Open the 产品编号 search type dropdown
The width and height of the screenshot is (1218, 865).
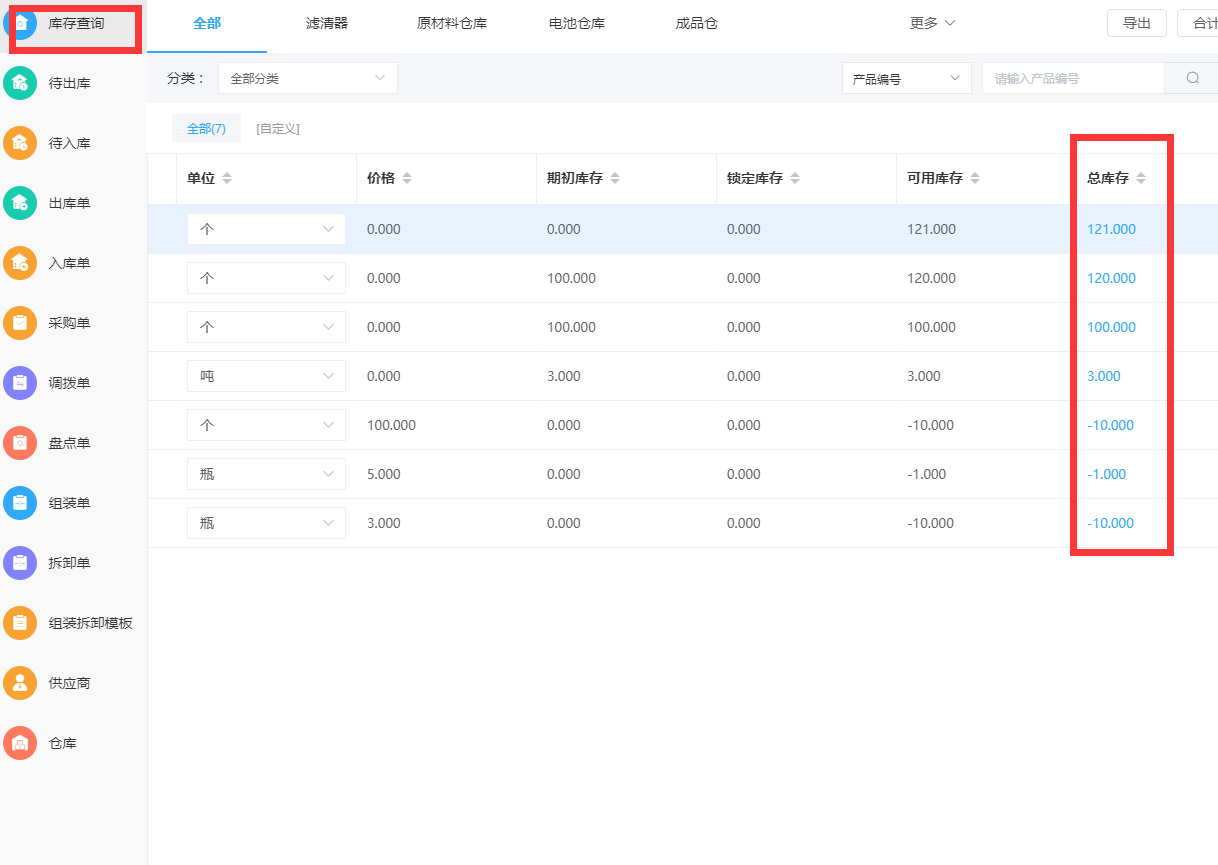[x=907, y=78]
